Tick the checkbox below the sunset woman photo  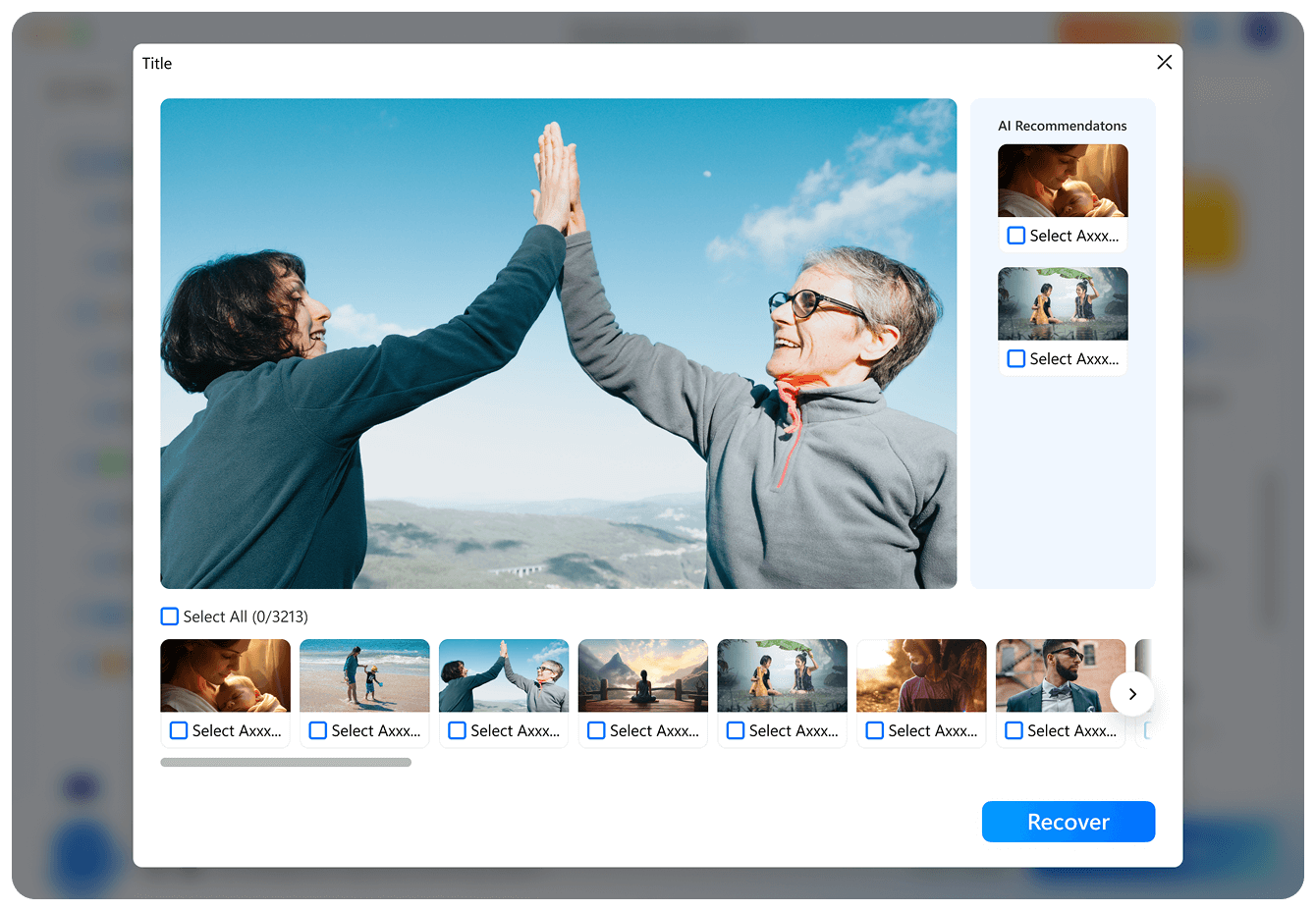pyautogui.click(x=875, y=730)
